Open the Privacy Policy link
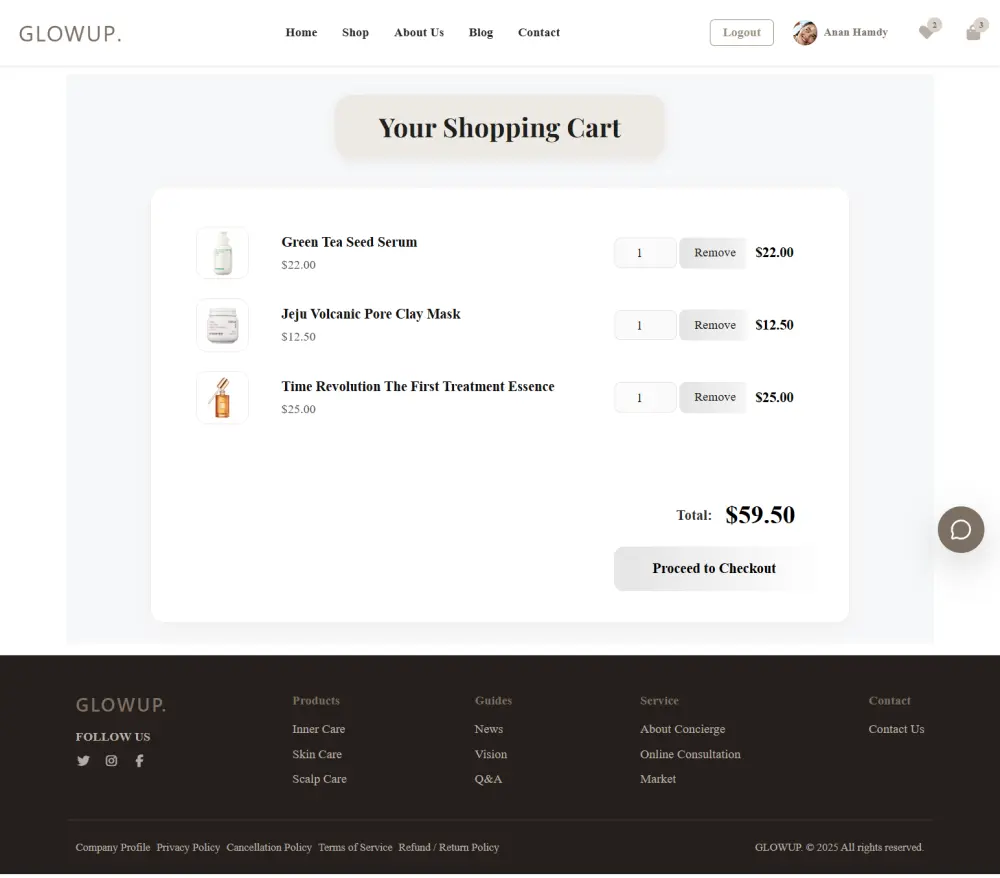This screenshot has width=1000, height=878. (188, 847)
